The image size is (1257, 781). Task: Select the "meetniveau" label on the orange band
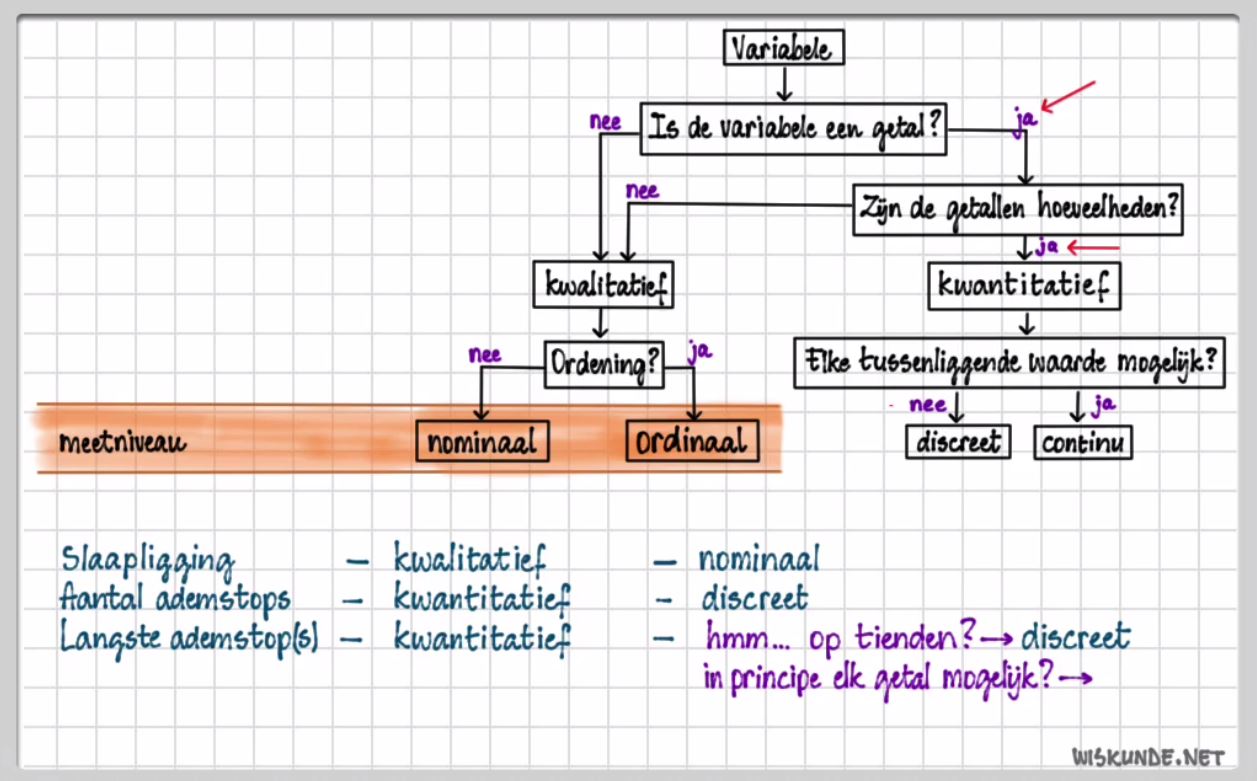pyautogui.click(x=122, y=441)
